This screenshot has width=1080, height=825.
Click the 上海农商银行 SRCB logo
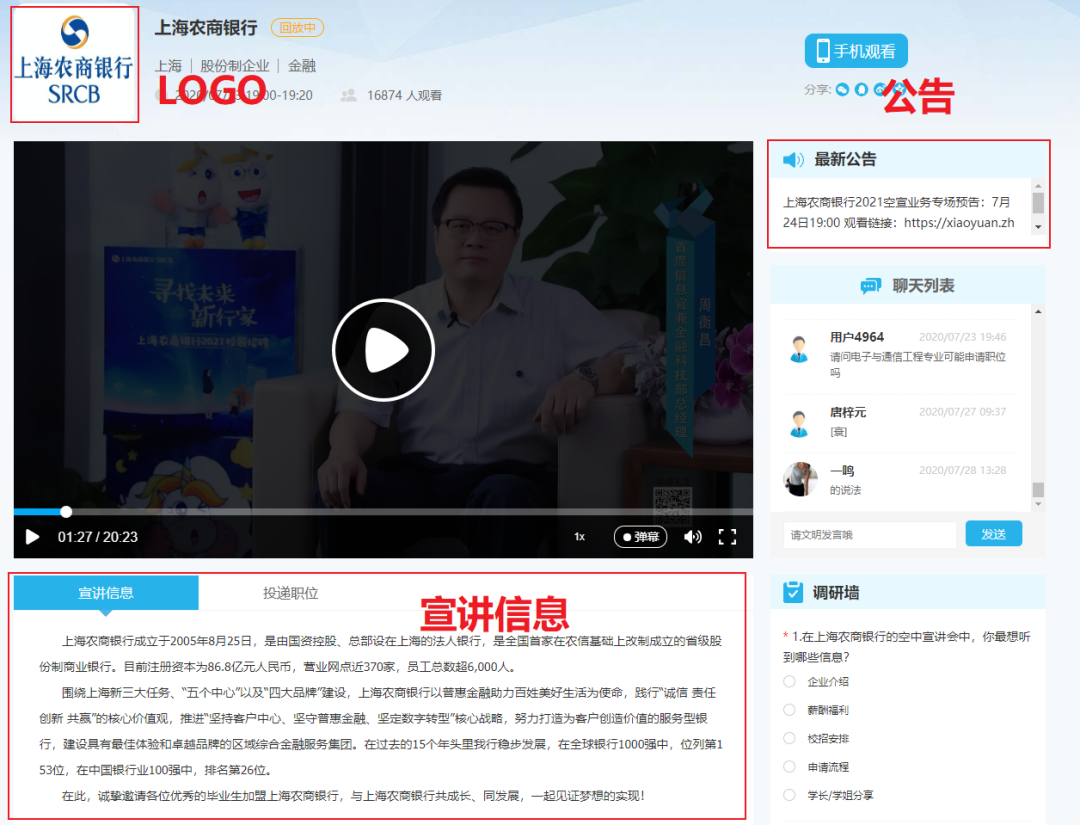pos(74,64)
